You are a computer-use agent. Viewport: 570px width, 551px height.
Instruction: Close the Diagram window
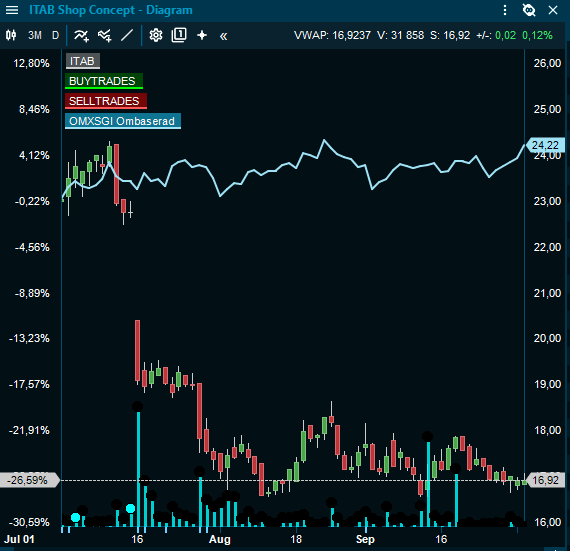tap(553, 10)
